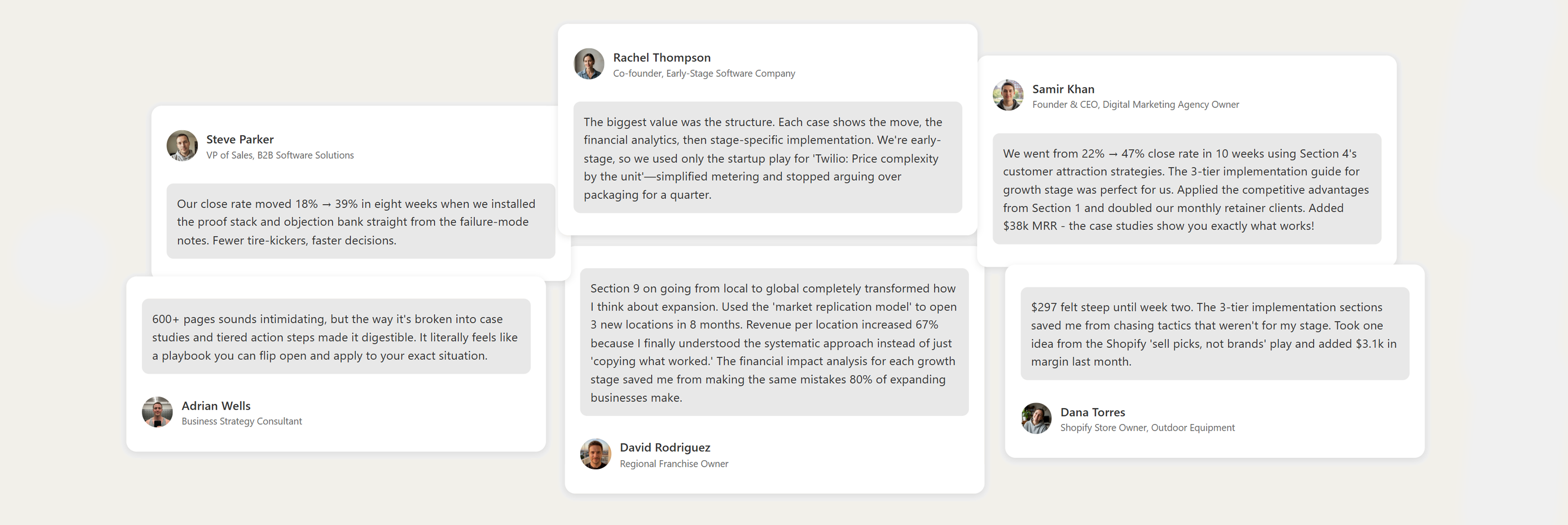
Task: Click Adrian Wells' profile picture
Action: (x=157, y=412)
